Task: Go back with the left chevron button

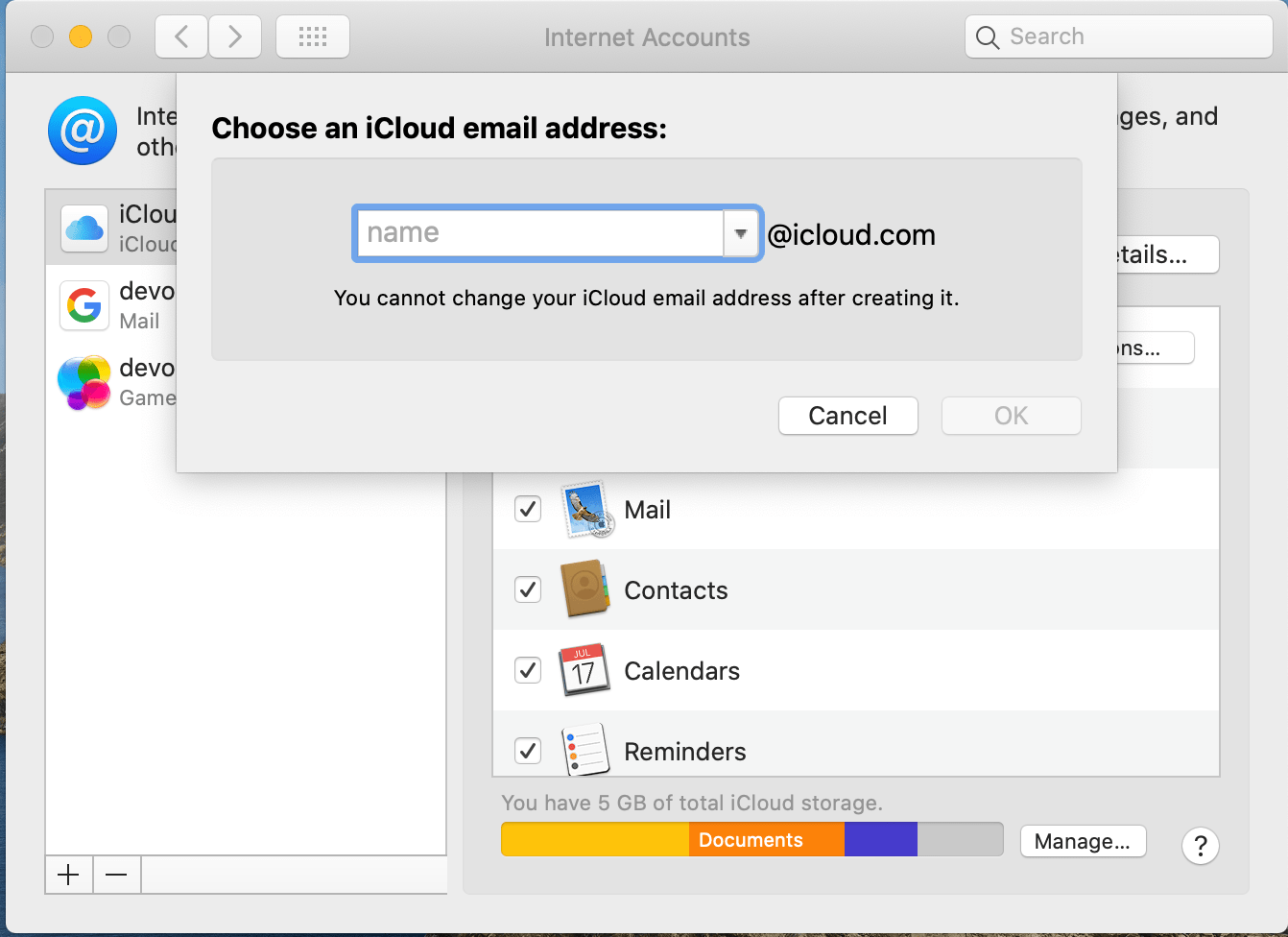Action: click(181, 37)
